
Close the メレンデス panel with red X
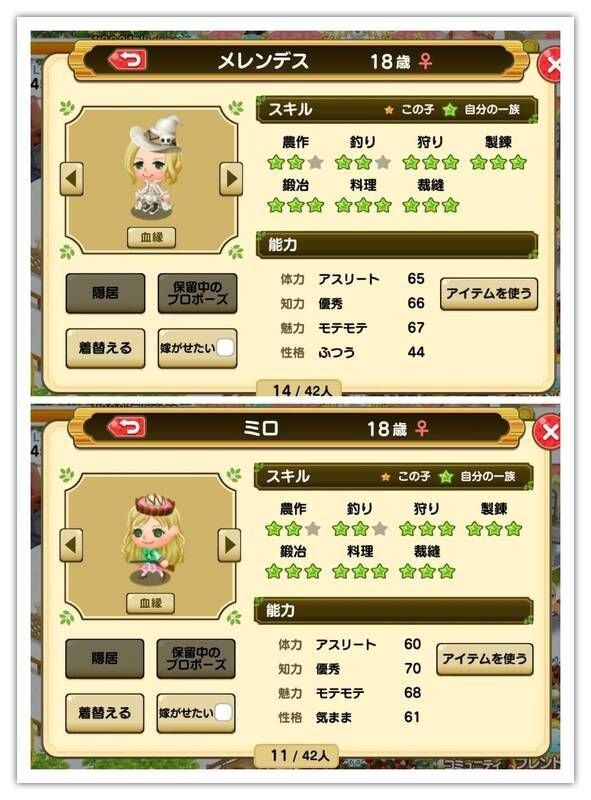coord(550,64)
